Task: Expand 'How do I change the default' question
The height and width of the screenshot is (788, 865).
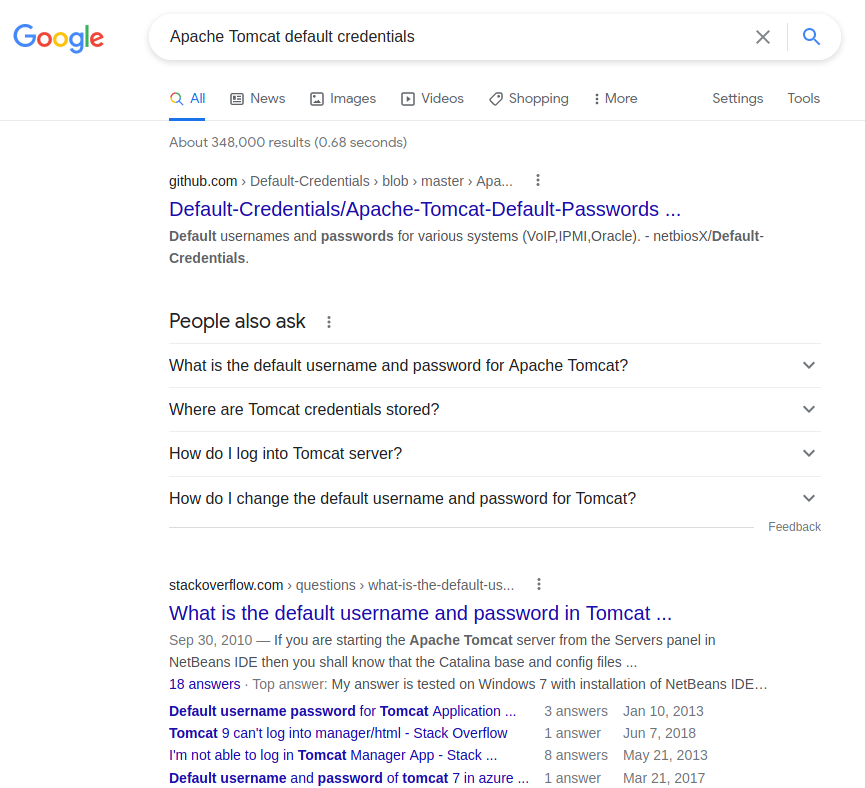Action: pyautogui.click(x=494, y=498)
